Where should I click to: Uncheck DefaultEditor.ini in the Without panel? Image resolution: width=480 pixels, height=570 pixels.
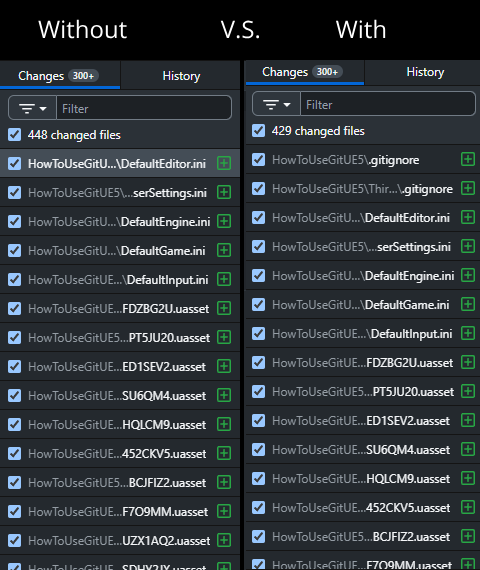pyautogui.click(x=15, y=163)
